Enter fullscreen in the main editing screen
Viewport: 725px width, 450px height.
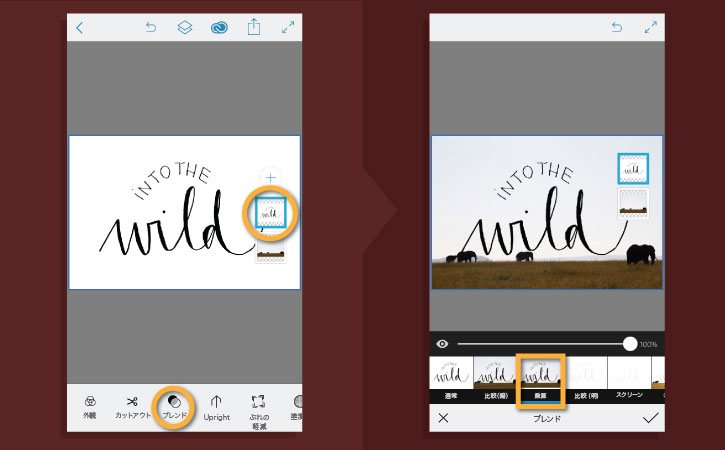pos(288,27)
